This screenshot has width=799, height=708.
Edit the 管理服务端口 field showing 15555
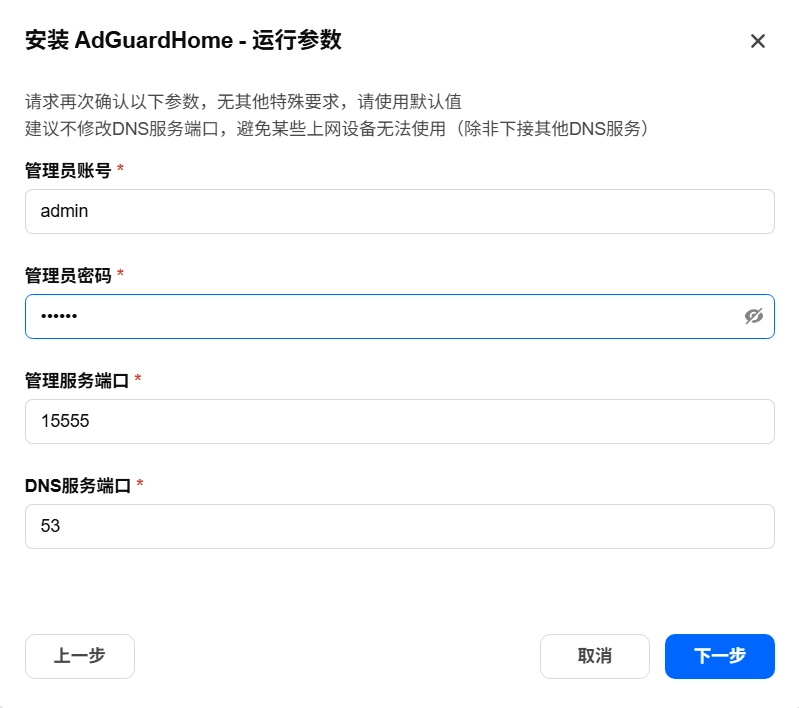(x=400, y=422)
